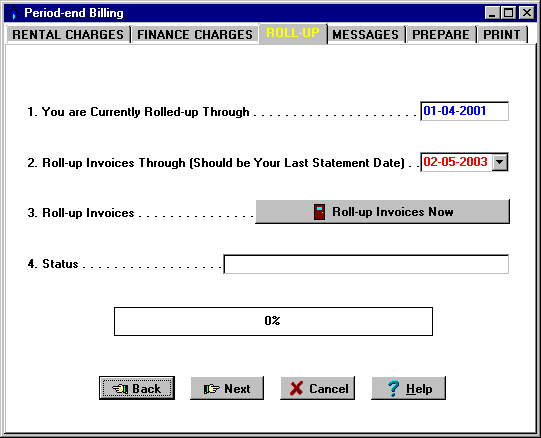541x438 pixels.
Task: Open the statement date dropdown arrow
Action: pos(500,162)
